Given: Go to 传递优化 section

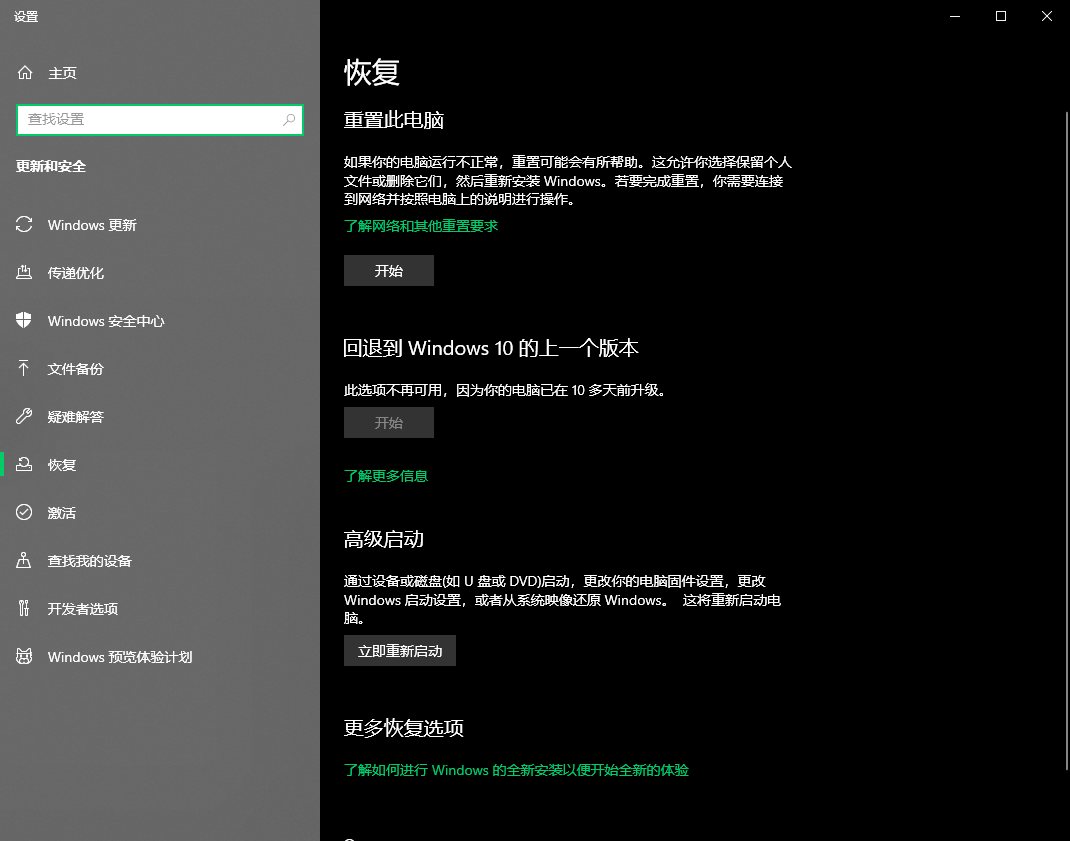Looking at the screenshot, I should 160,272.
